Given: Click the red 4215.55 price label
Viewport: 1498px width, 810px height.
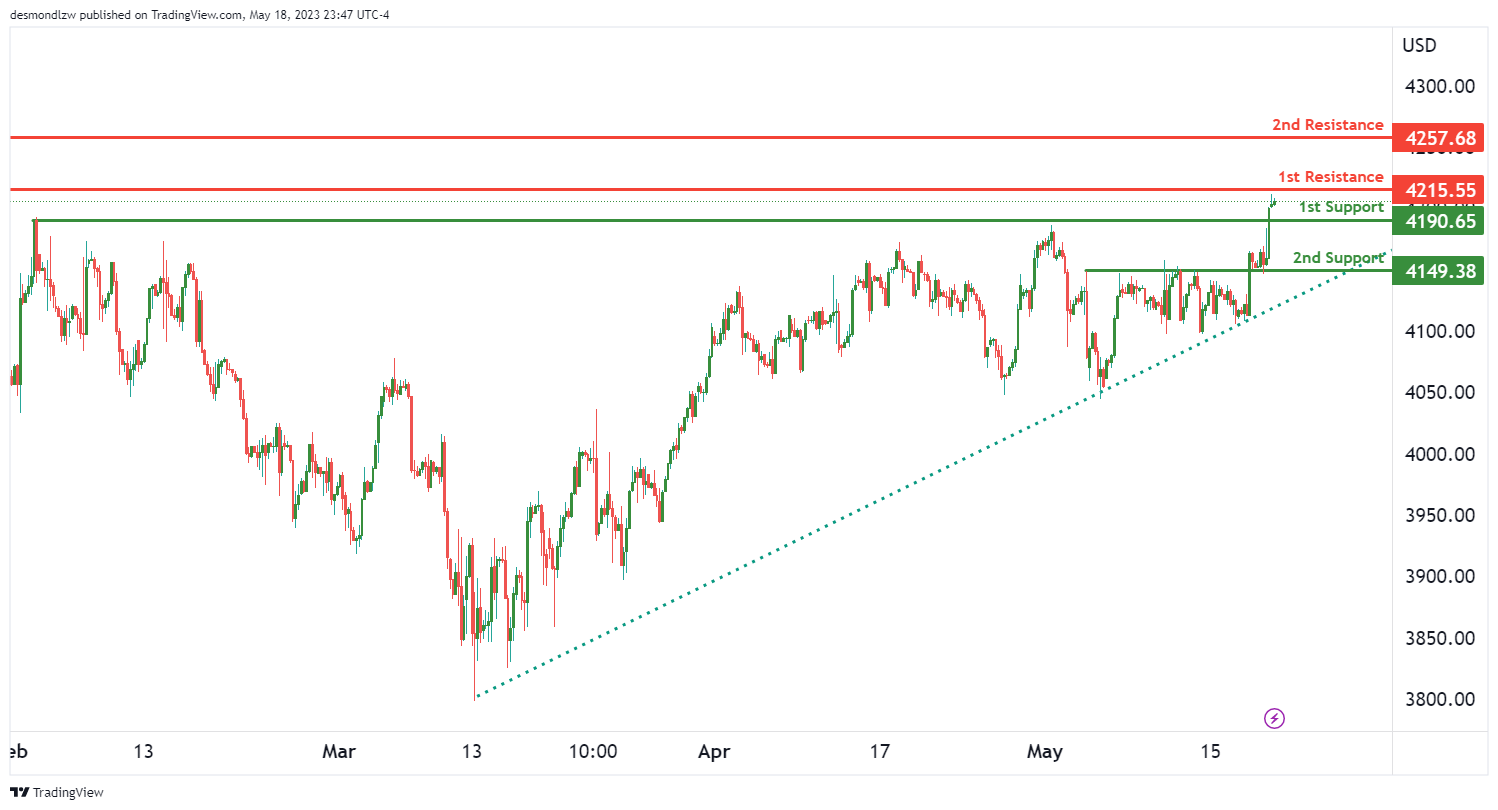Looking at the screenshot, I should [1440, 190].
